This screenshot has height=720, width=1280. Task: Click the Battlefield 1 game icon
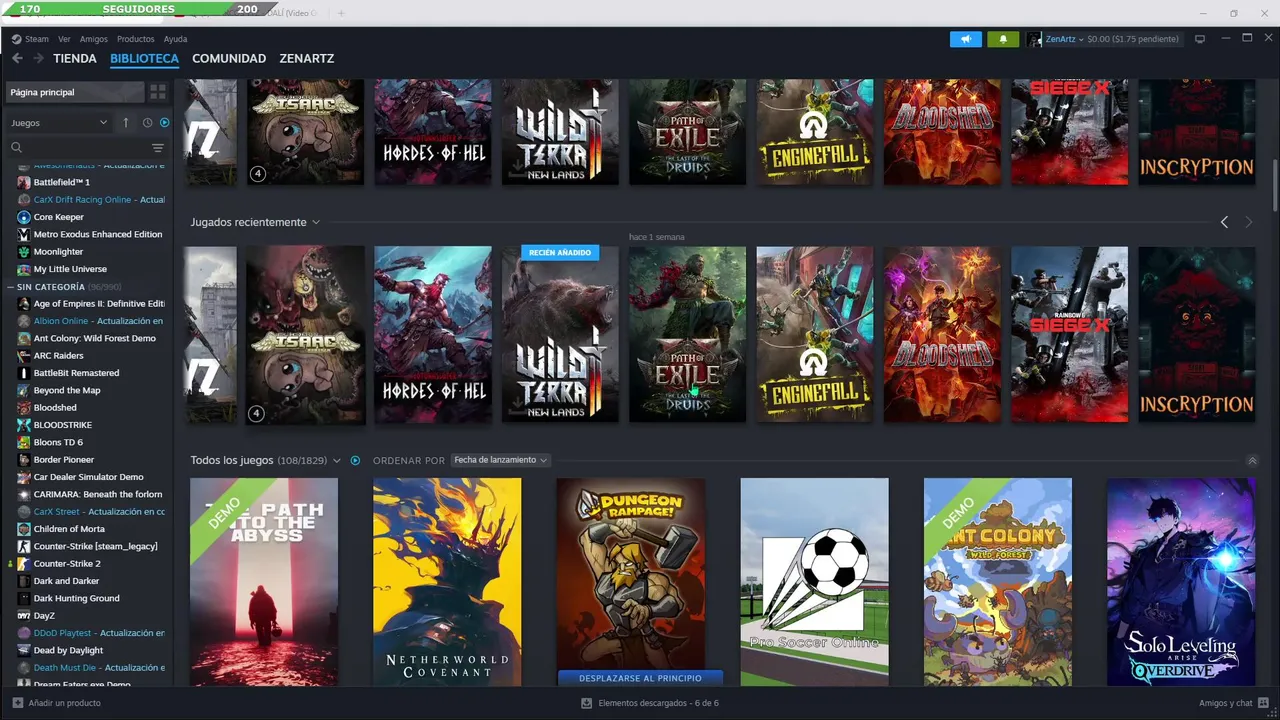point(24,182)
